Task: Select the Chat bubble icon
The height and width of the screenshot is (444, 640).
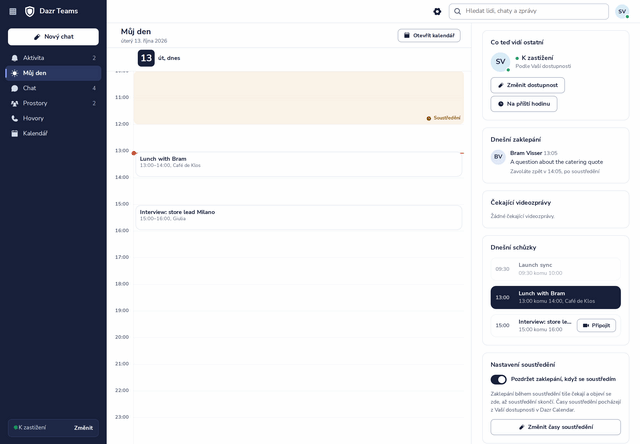Action: [x=15, y=88]
